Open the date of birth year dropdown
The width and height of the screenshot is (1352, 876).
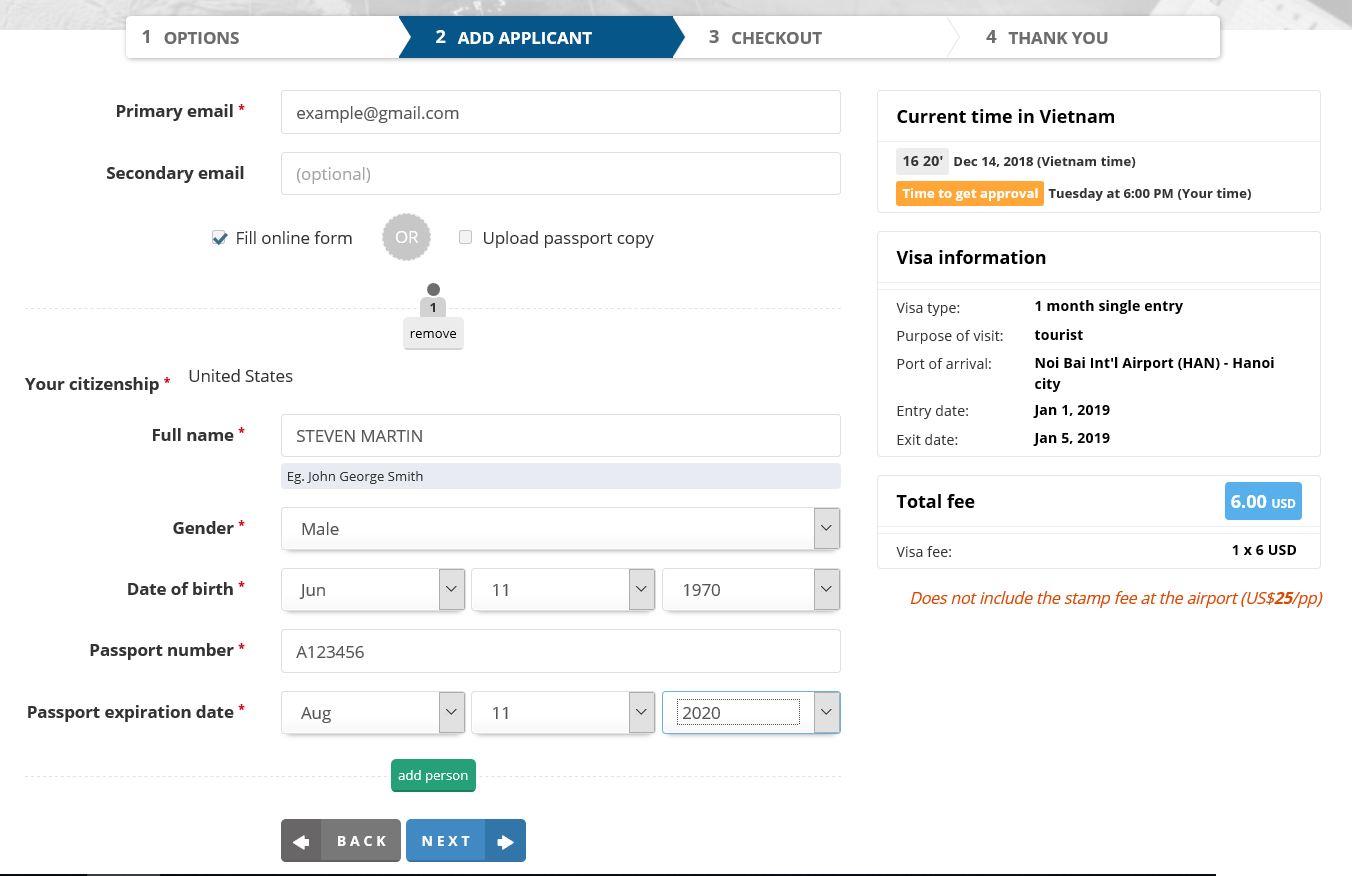[x=751, y=590]
